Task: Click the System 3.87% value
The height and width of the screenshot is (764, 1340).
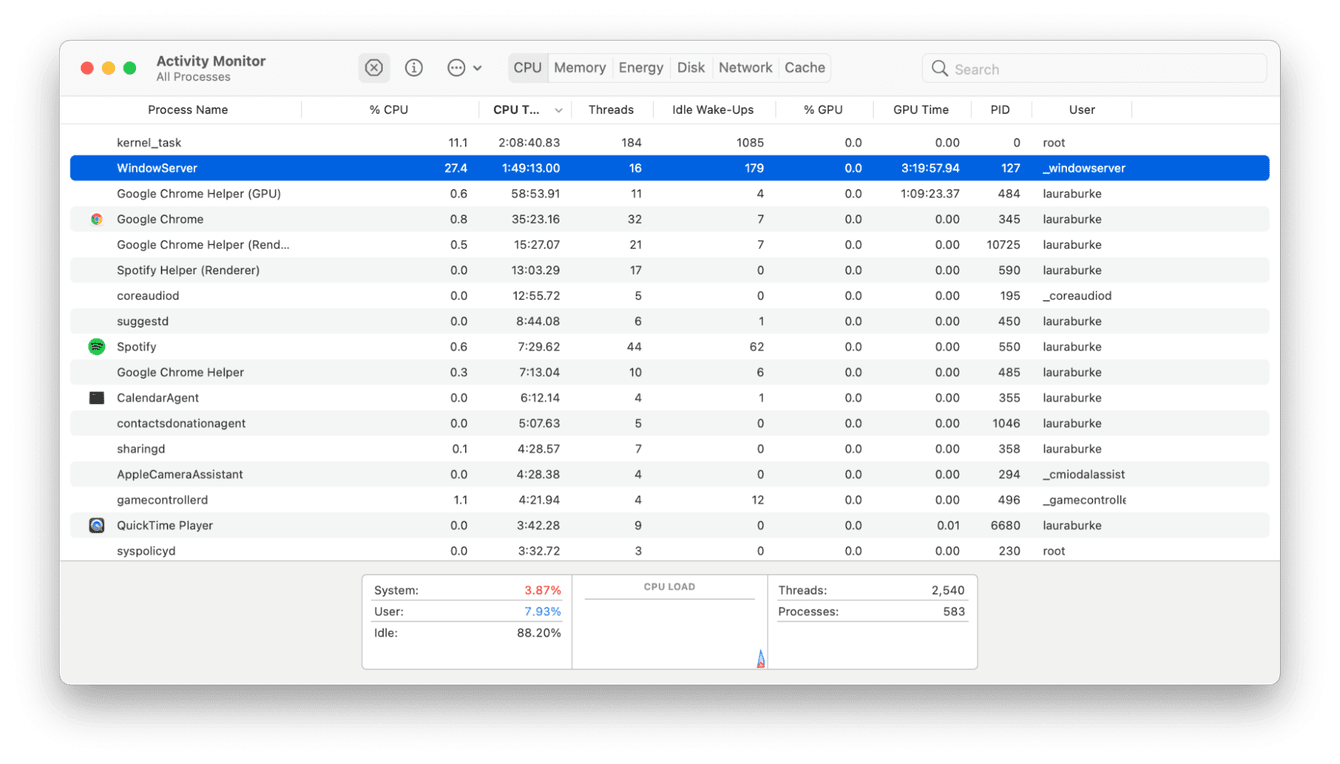Action: pyautogui.click(x=543, y=590)
